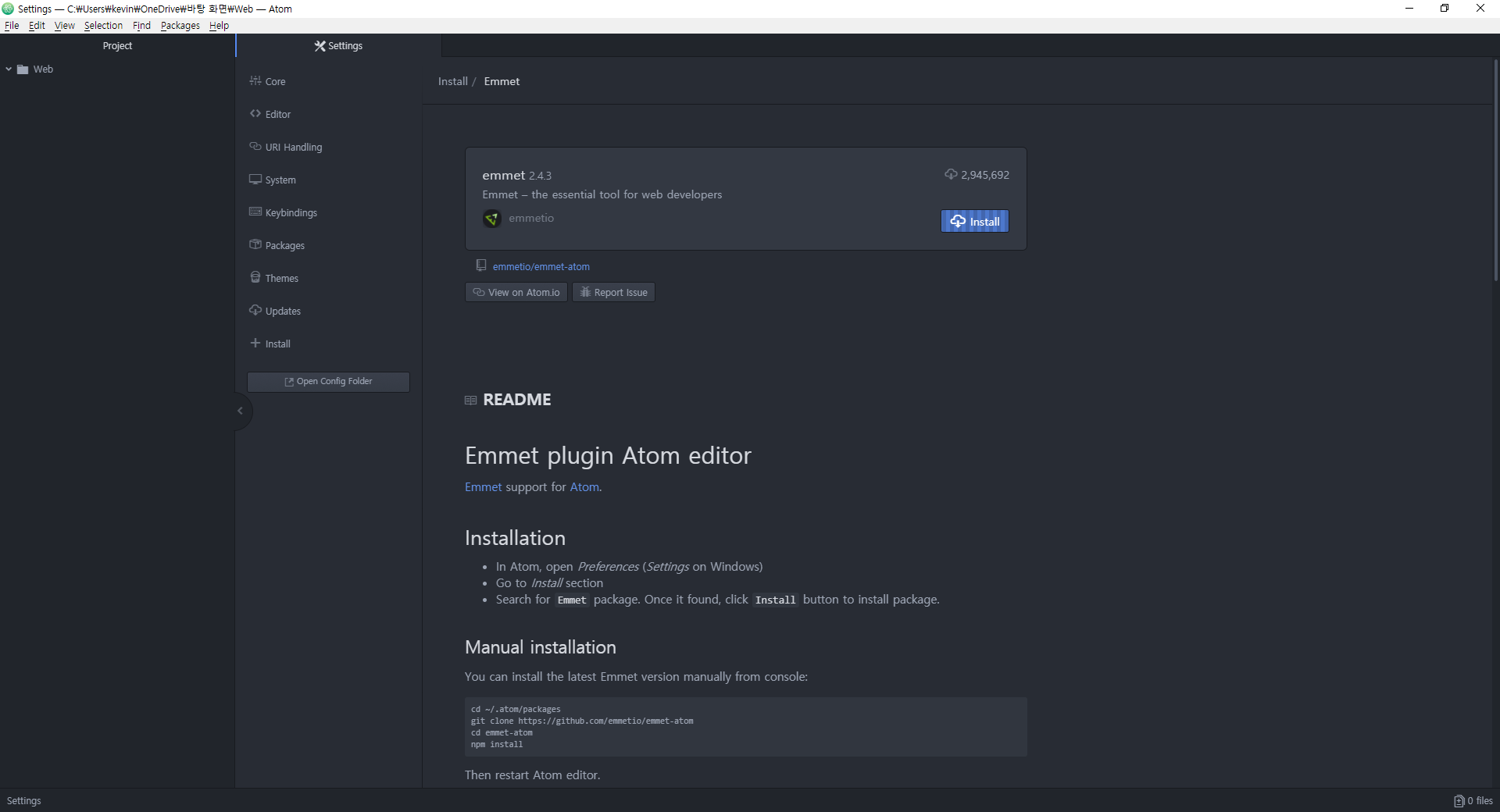The image size is (1500, 812).
Task: Click the 0 files status indicator
Action: click(x=1473, y=801)
